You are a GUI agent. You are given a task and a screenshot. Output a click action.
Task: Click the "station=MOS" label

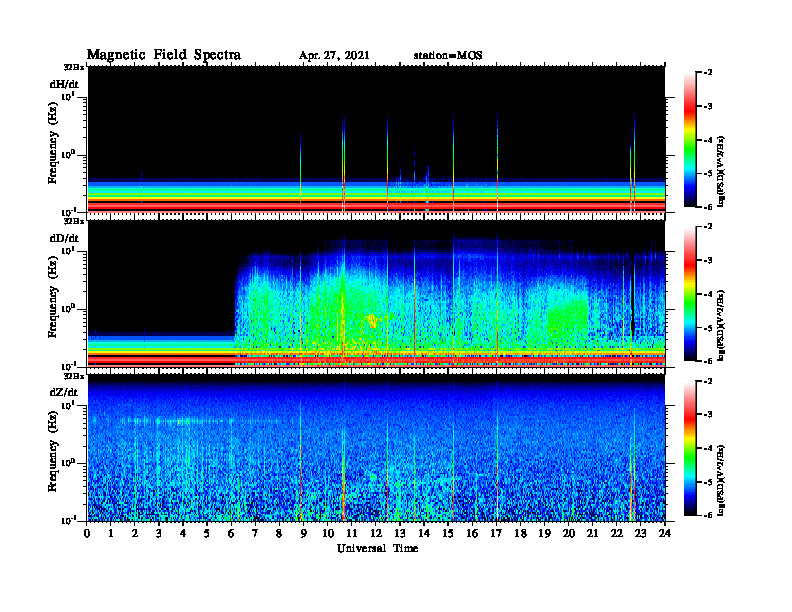448,56
